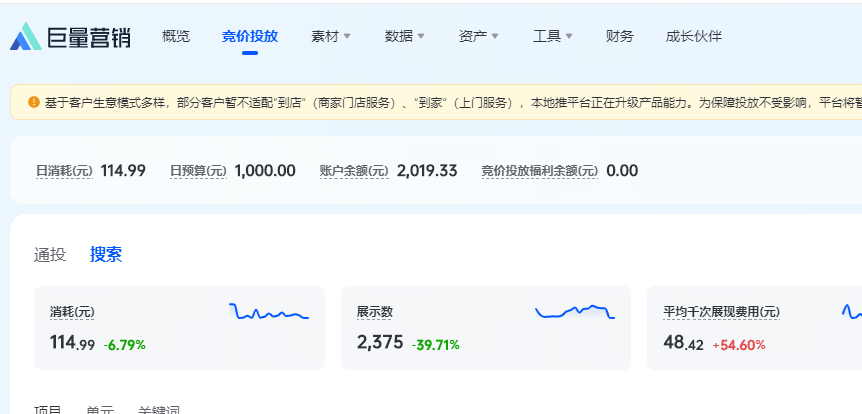Expand the 素材 dropdown menu
The image size is (862, 414).
coord(331,36)
